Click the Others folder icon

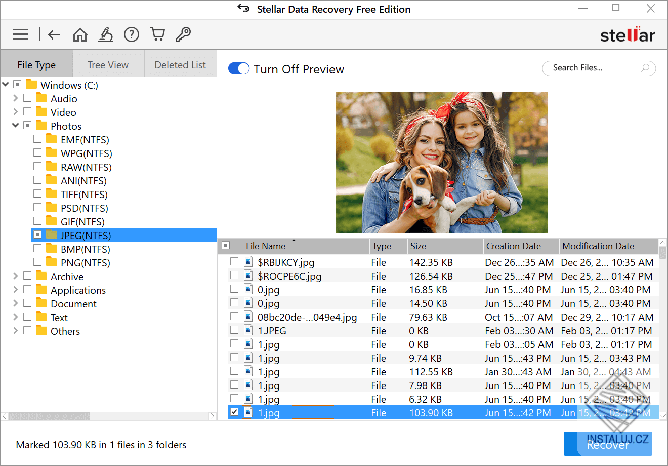pyautogui.click(x=41, y=331)
